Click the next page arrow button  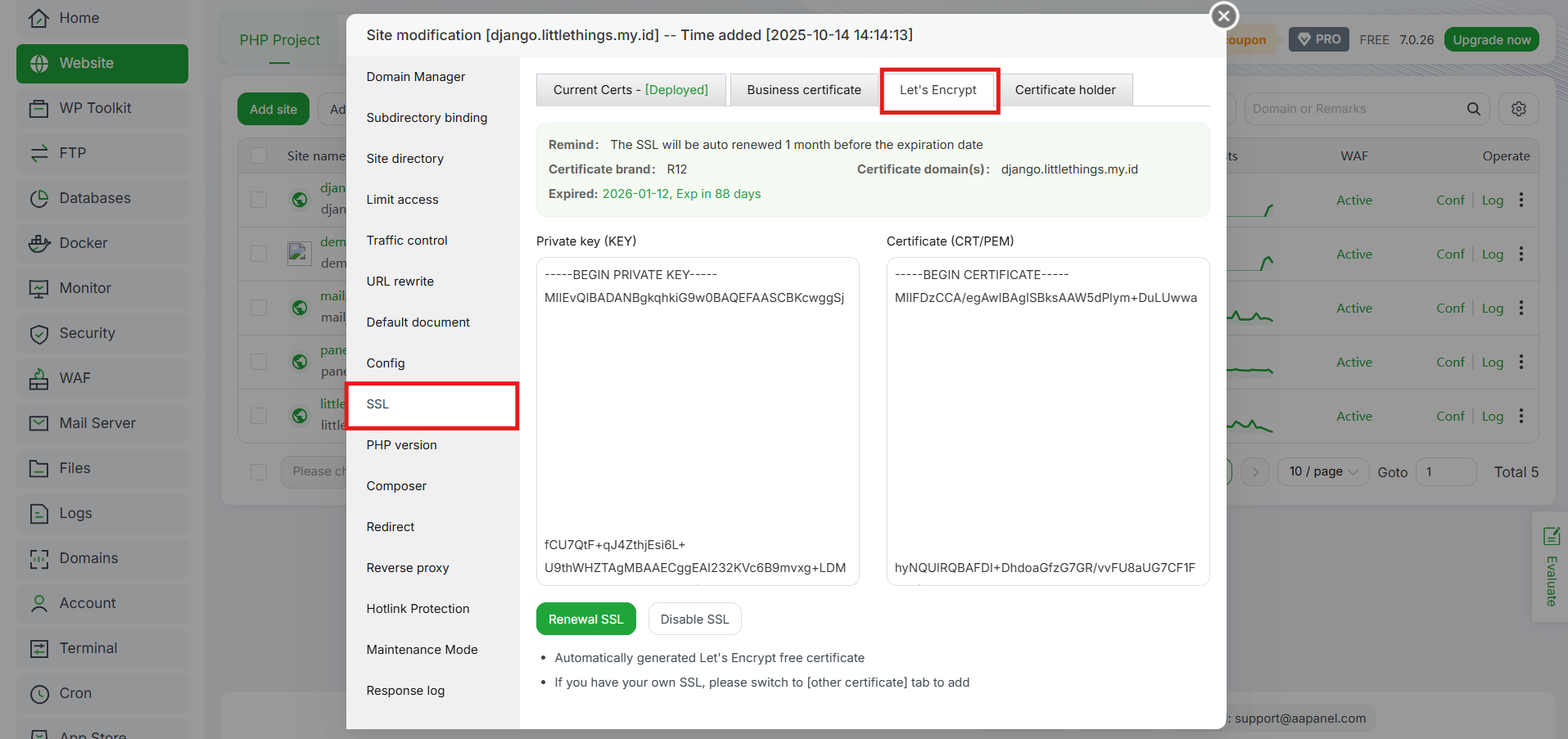click(1254, 471)
